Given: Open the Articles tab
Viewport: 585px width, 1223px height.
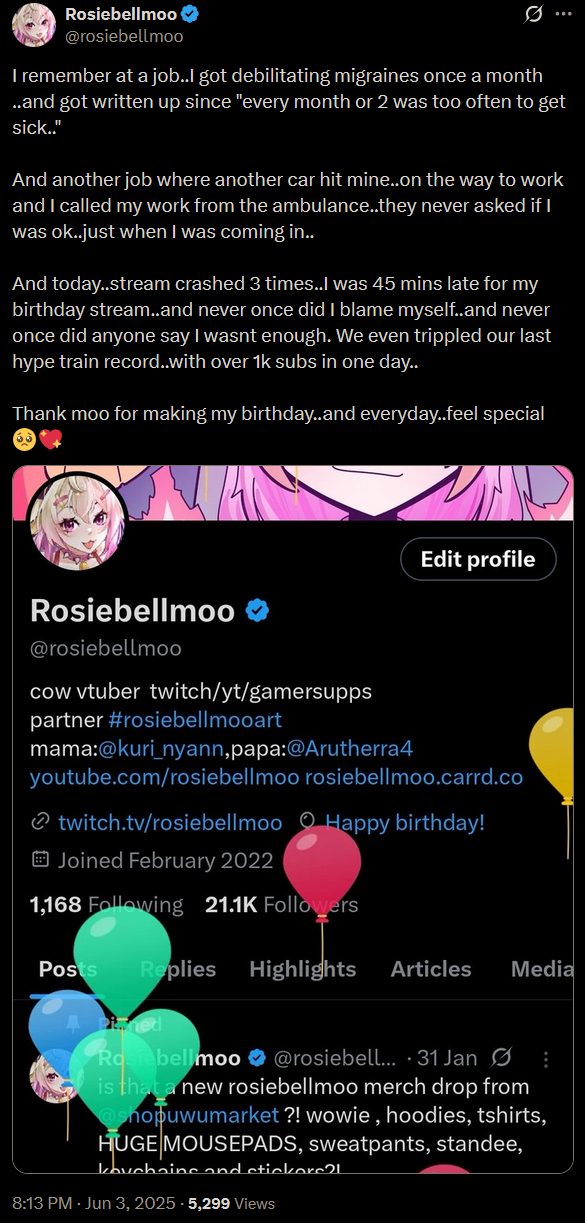Looking at the screenshot, I should click(x=431, y=969).
